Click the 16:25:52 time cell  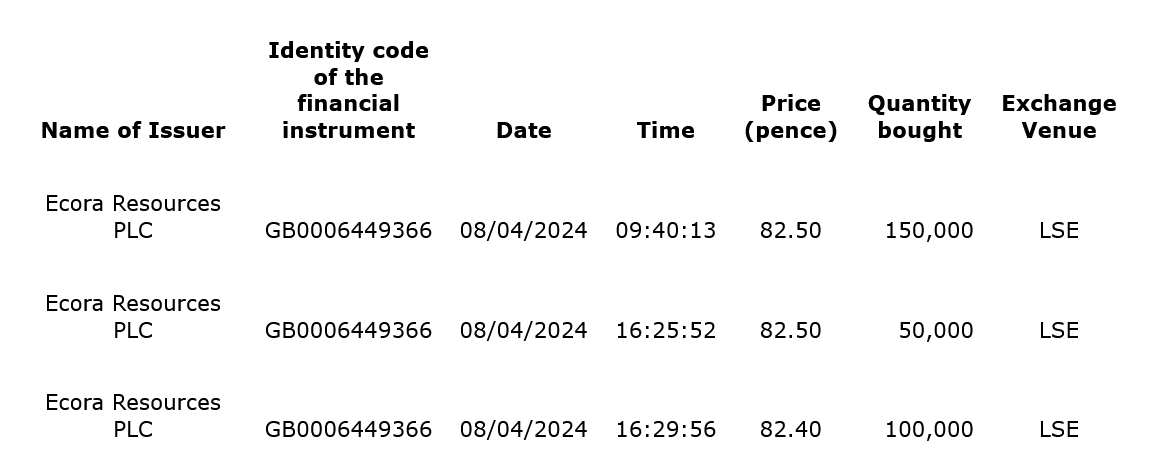665,330
